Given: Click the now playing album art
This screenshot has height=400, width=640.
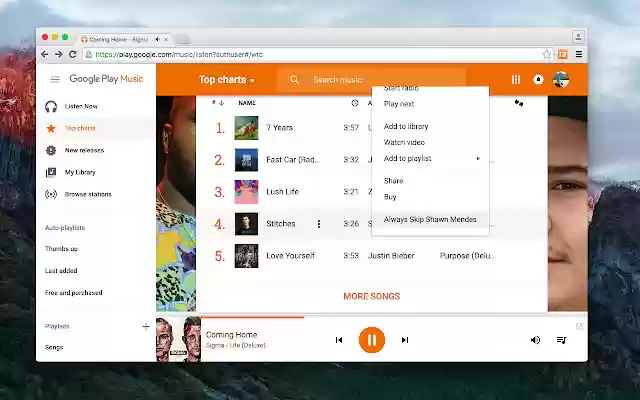Looking at the screenshot, I should point(178,339).
